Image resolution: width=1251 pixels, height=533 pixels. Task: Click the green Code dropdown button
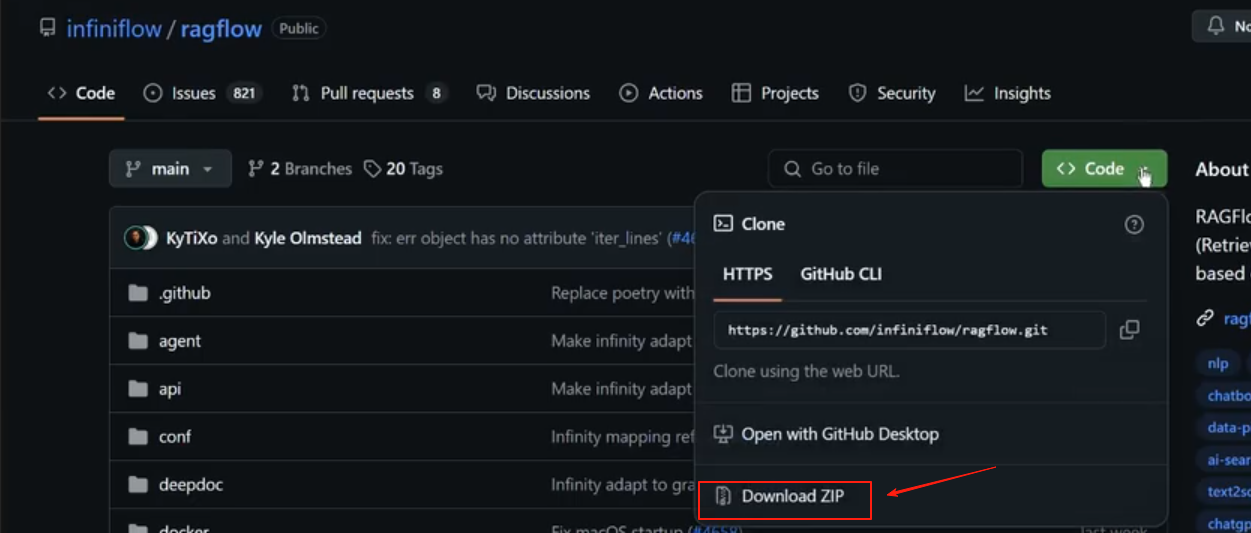pyautogui.click(x=1104, y=169)
